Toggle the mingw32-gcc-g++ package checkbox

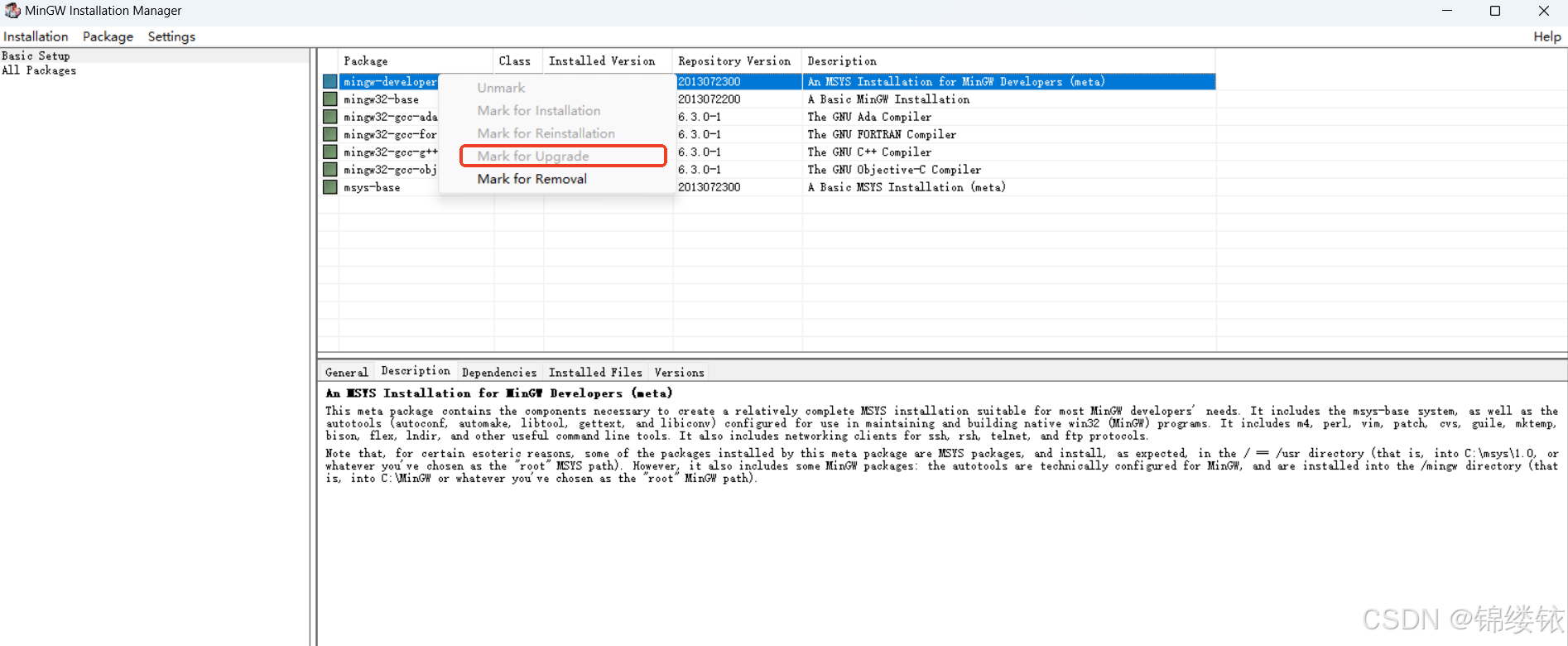329,152
